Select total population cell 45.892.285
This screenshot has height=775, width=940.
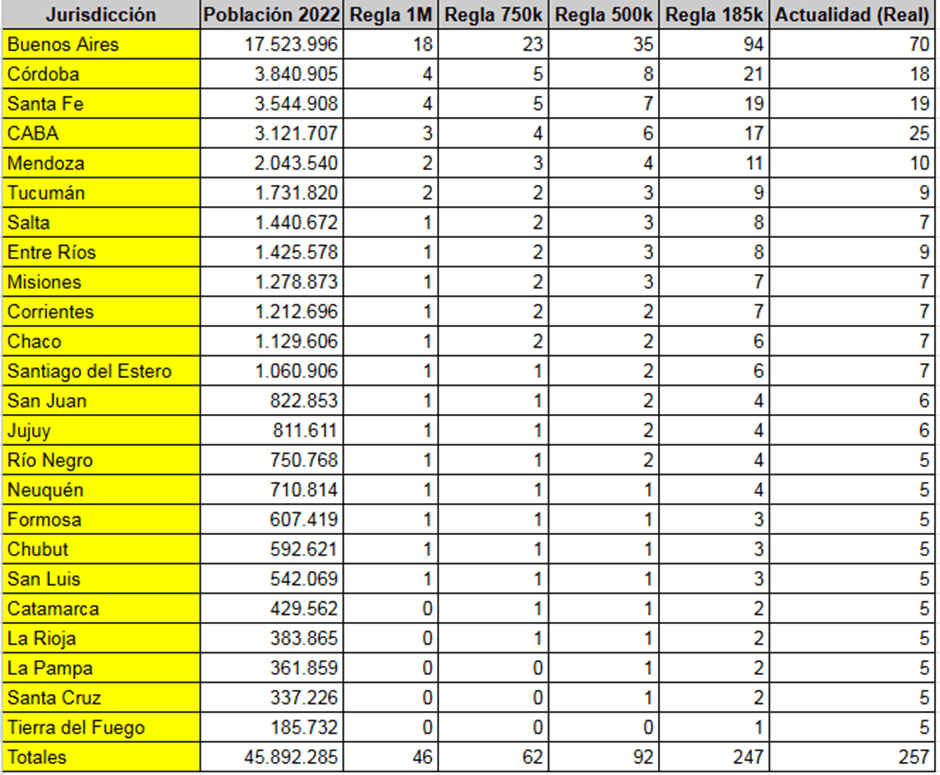coord(271,757)
